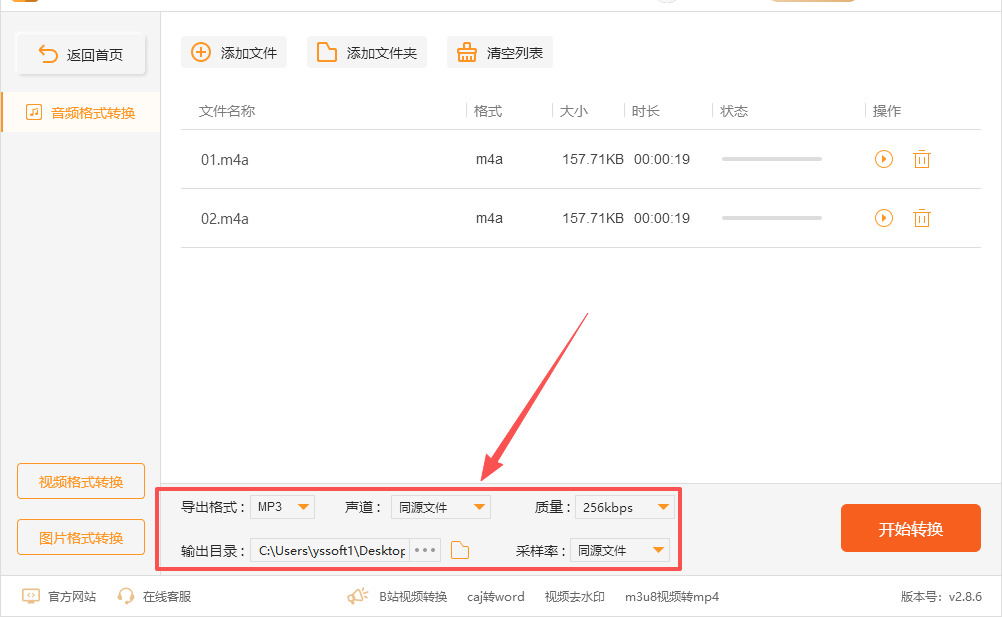Play the 01.m4a audio file
The width and height of the screenshot is (1002, 617).
(884, 159)
